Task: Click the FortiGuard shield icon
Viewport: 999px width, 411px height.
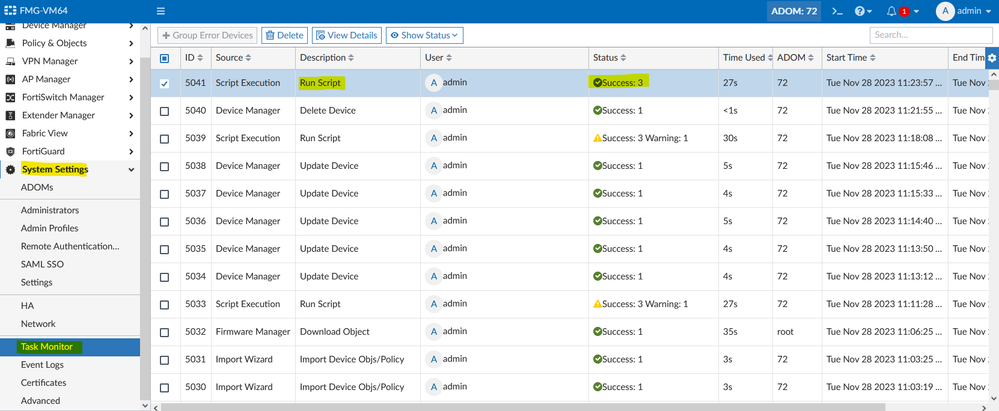Action: (x=11, y=151)
